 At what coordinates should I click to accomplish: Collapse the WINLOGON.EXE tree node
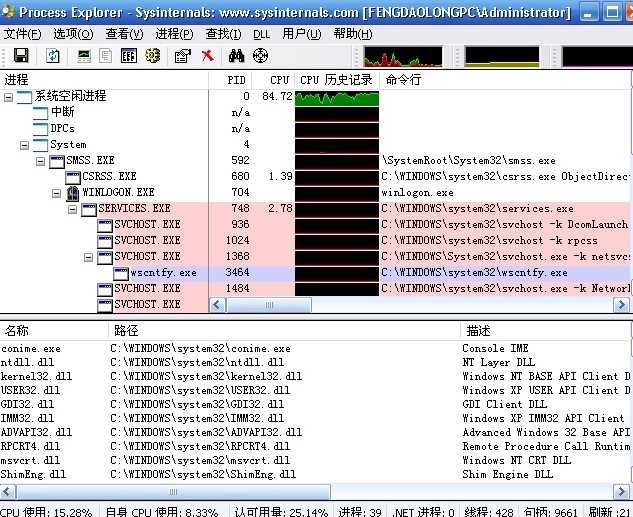click(x=57, y=194)
